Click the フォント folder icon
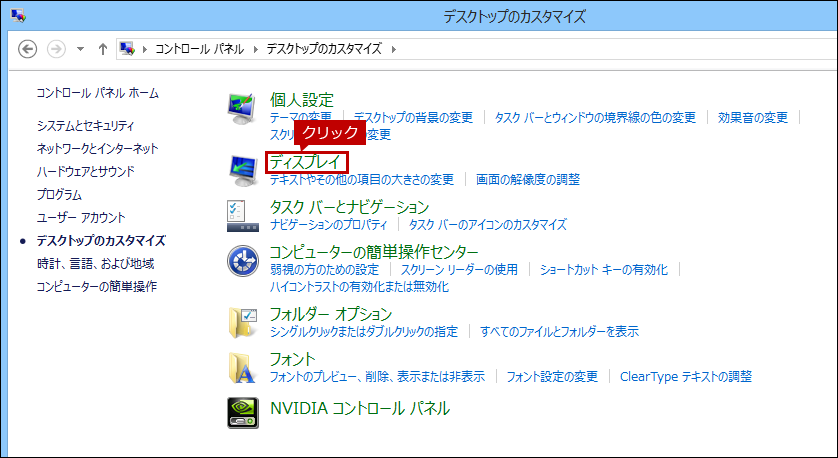The width and height of the screenshot is (838, 458). pos(242,368)
